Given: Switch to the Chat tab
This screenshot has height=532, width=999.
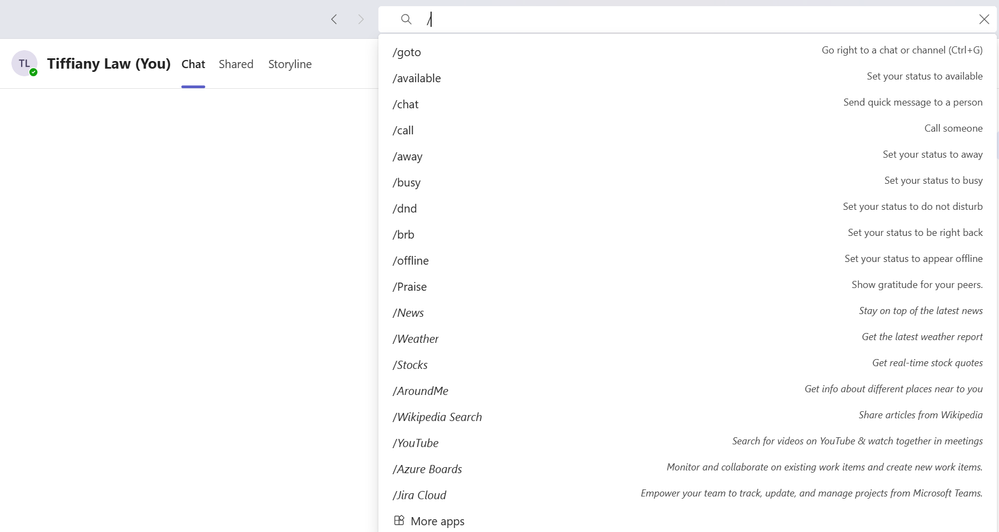Looking at the screenshot, I should (x=193, y=64).
